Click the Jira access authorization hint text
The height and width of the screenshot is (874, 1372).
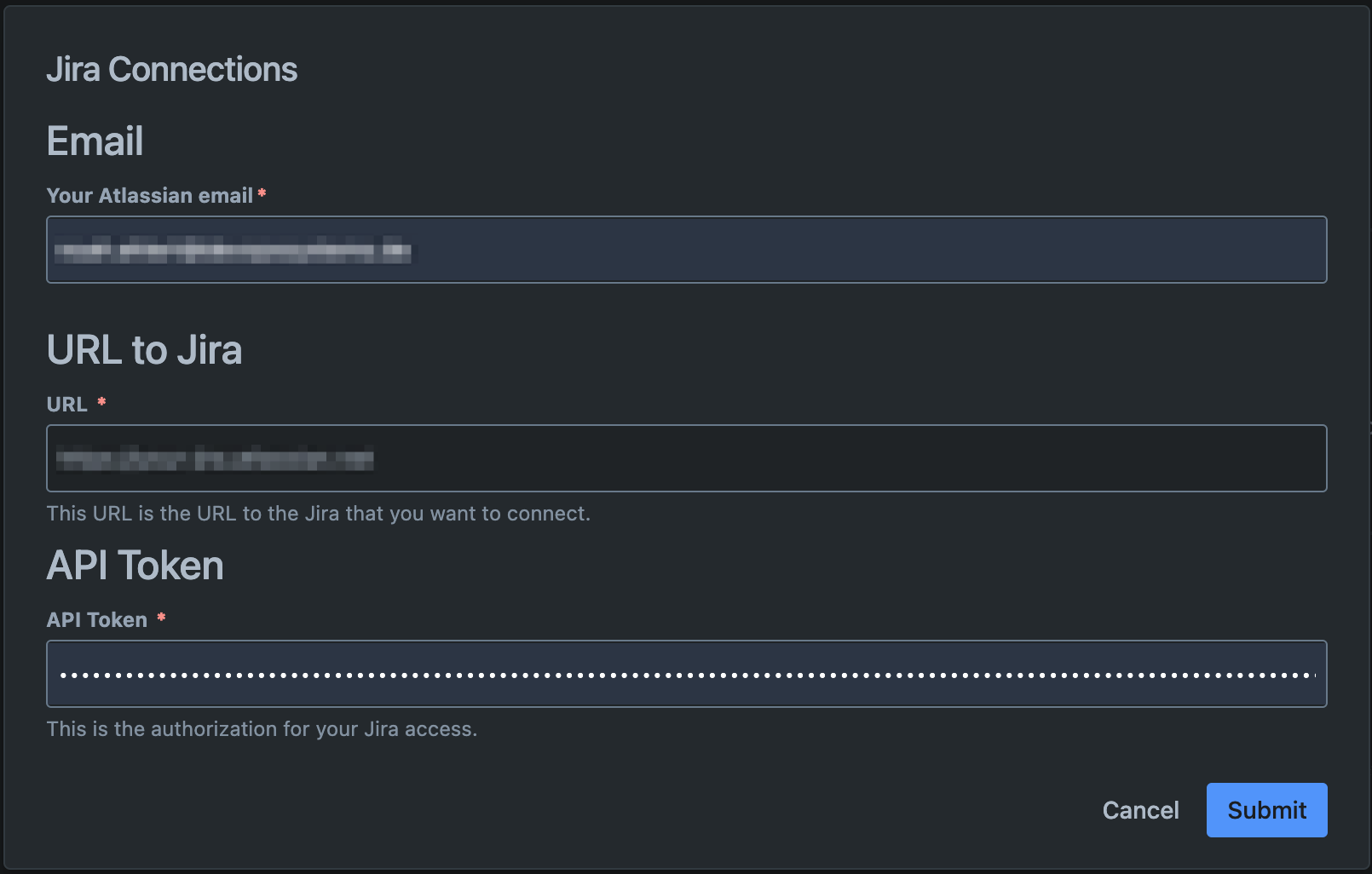[x=262, y=729]
